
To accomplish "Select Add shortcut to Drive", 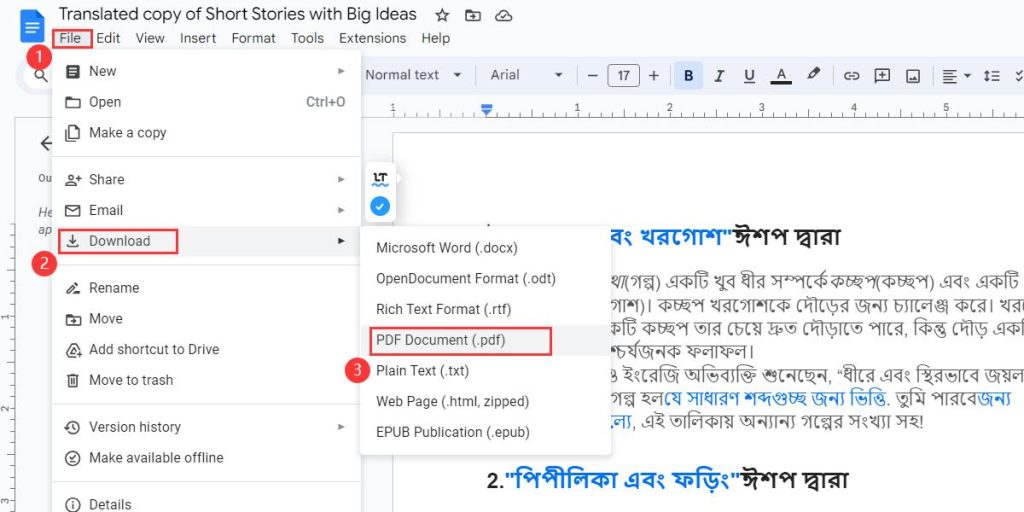I will click(206, 349).
